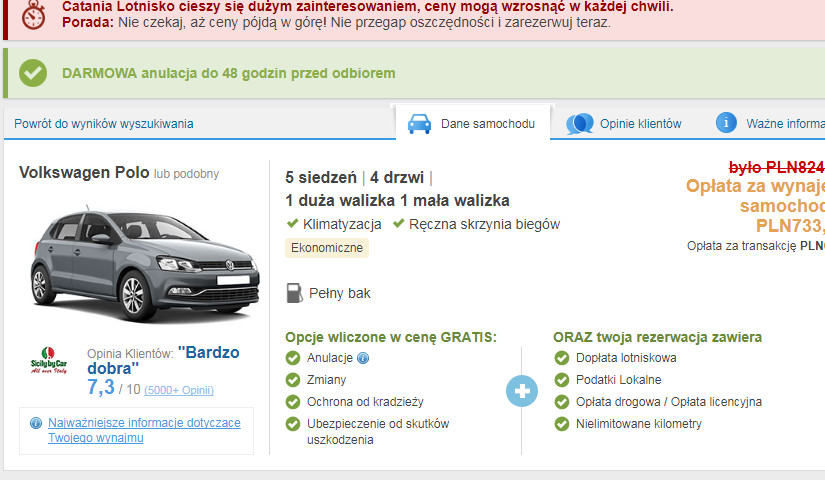Open Najważniejsze informacje dotyczące Twojego wynajmu link

[144, 430]
